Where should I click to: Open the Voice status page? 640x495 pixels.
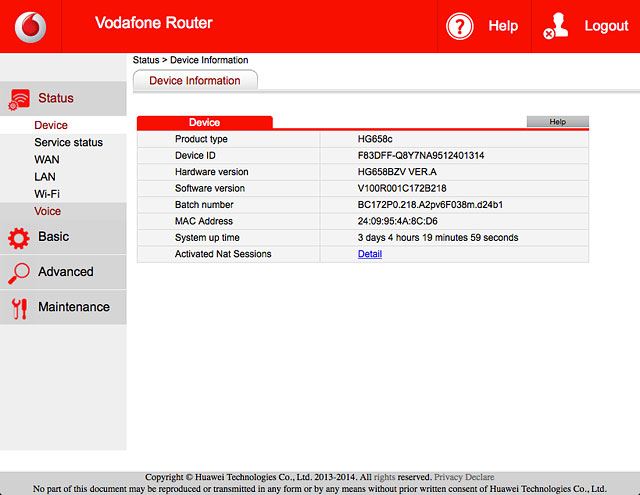click(x=48, y=211)
